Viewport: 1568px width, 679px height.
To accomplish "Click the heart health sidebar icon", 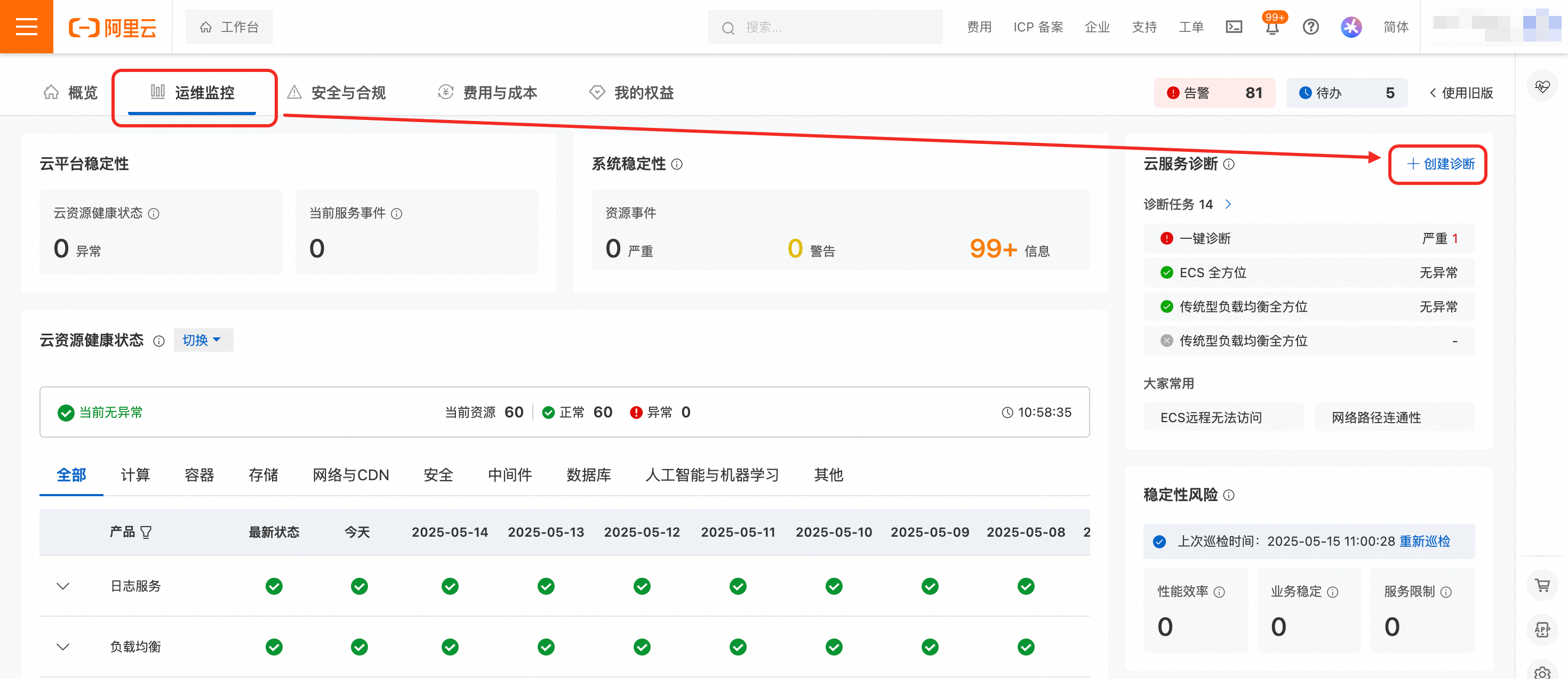I will click(x=1542, y=86).
